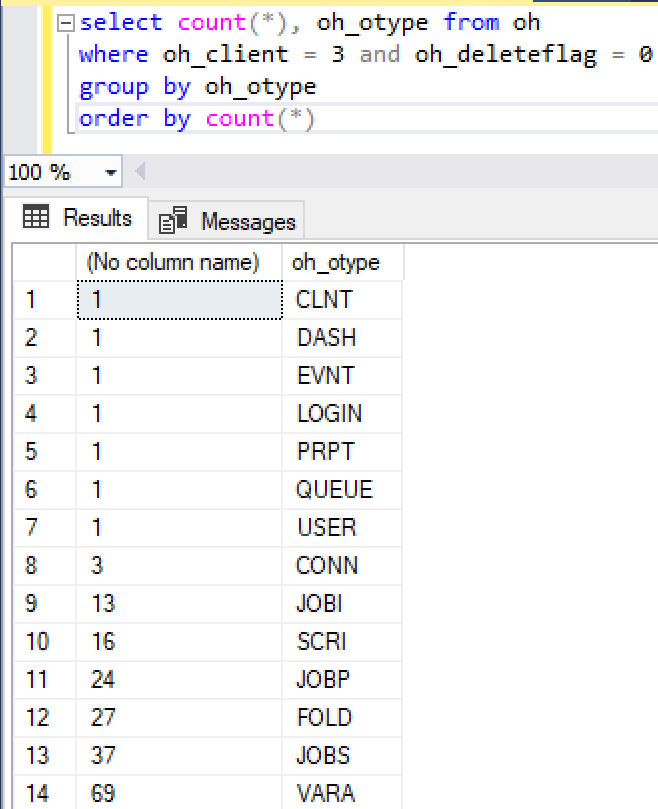Collapse the select query code block

coord(65,23)
